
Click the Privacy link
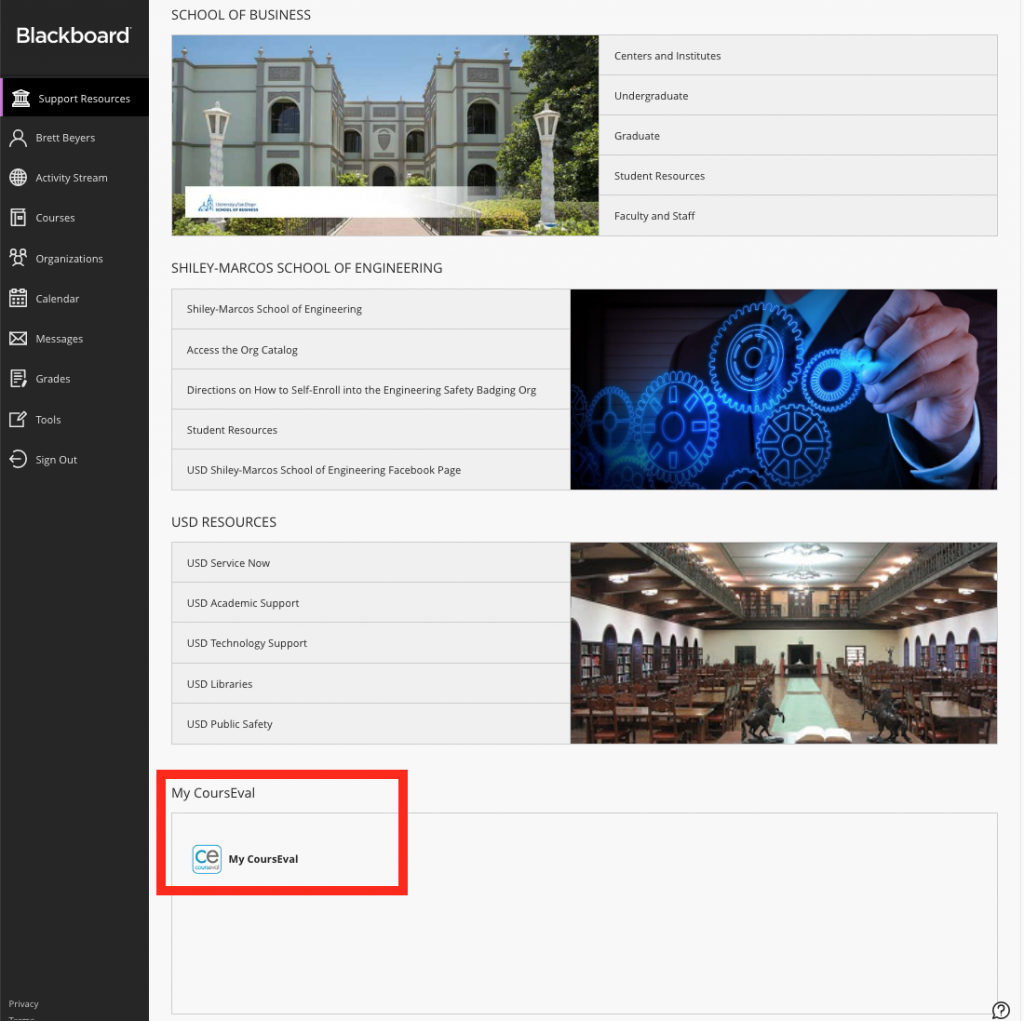pos(24,1003)
